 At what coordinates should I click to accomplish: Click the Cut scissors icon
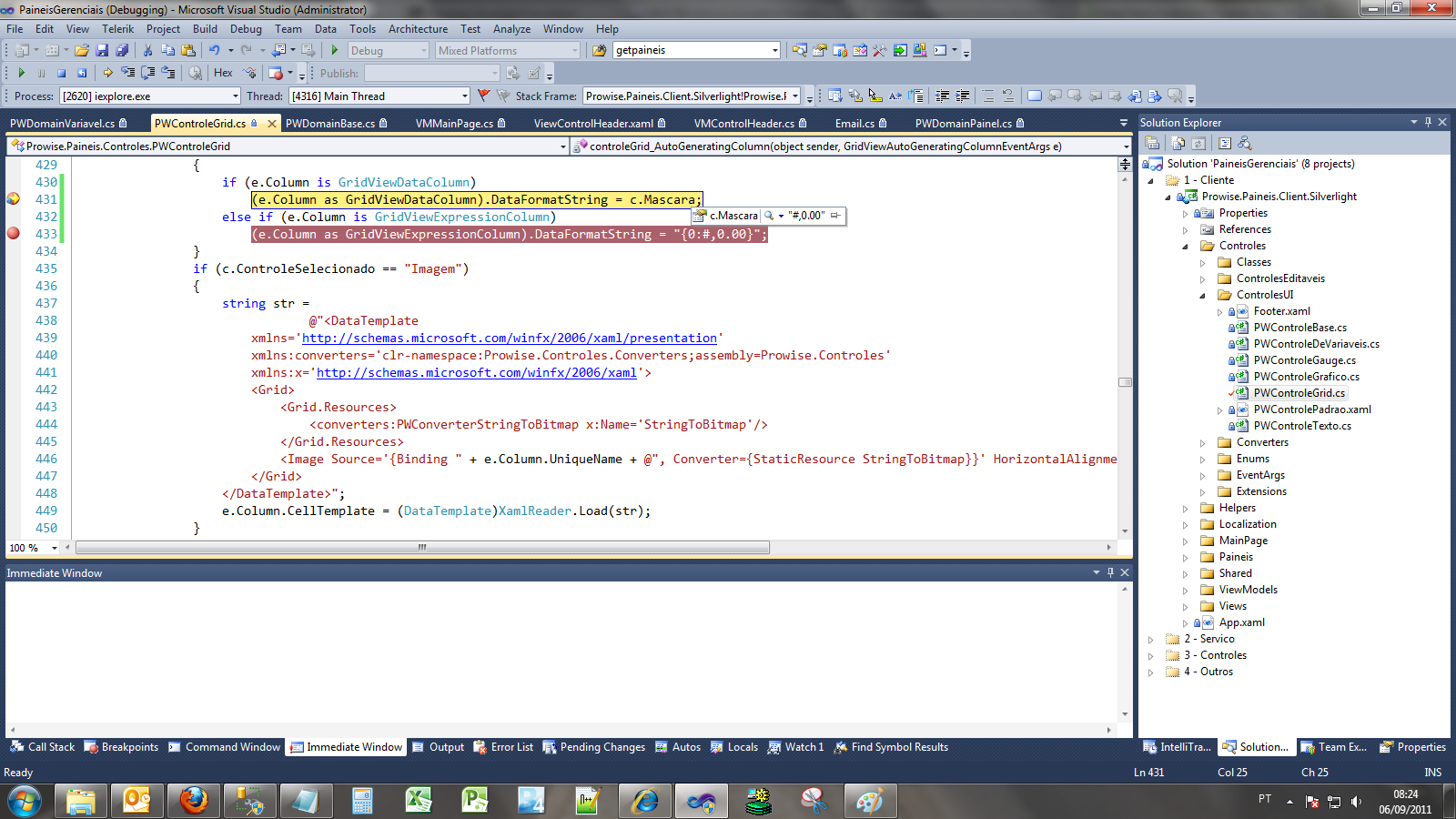[x=147, y=51]
